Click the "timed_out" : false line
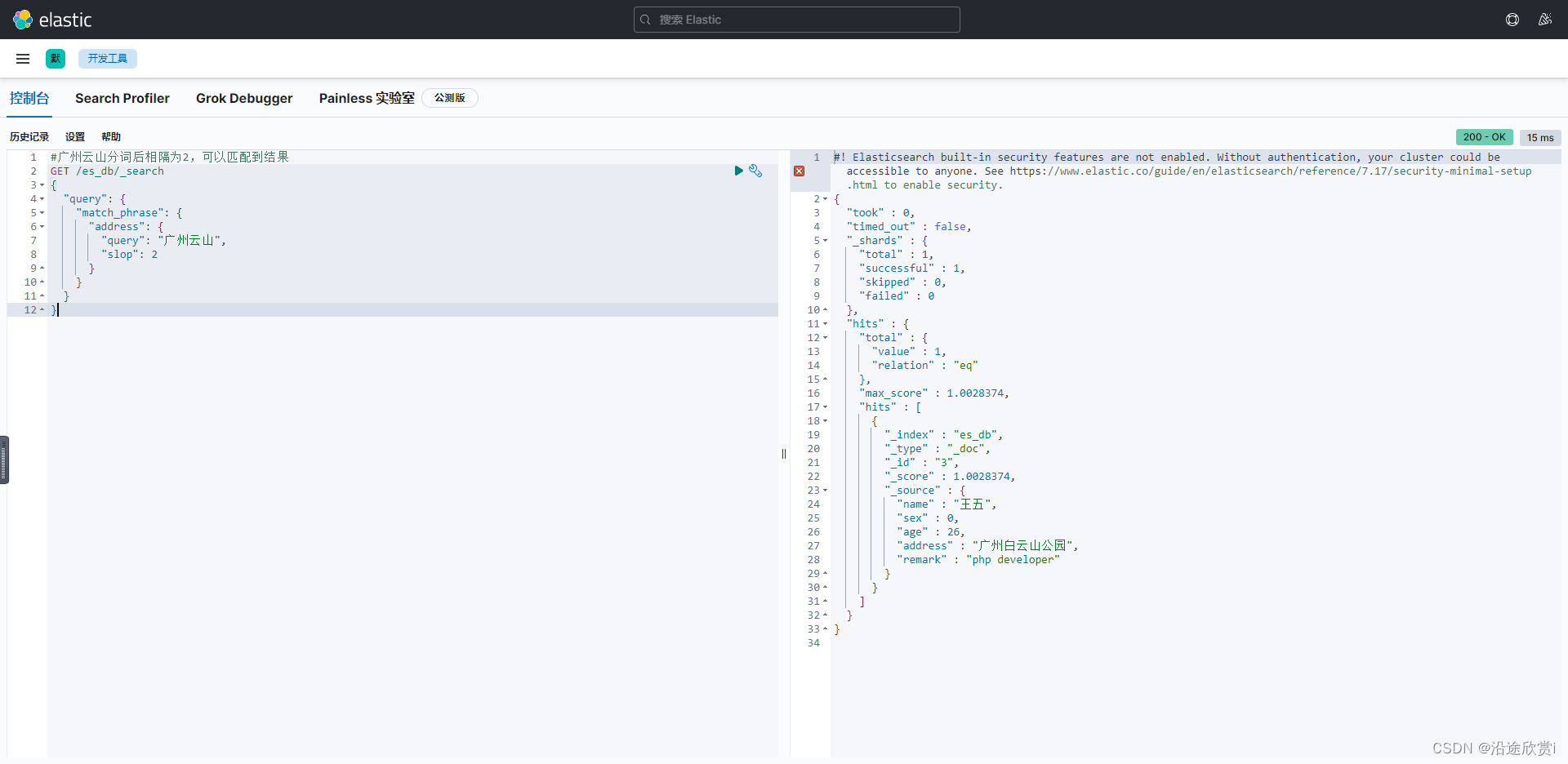Viewport: 1568px width, 764px height. 909,227
